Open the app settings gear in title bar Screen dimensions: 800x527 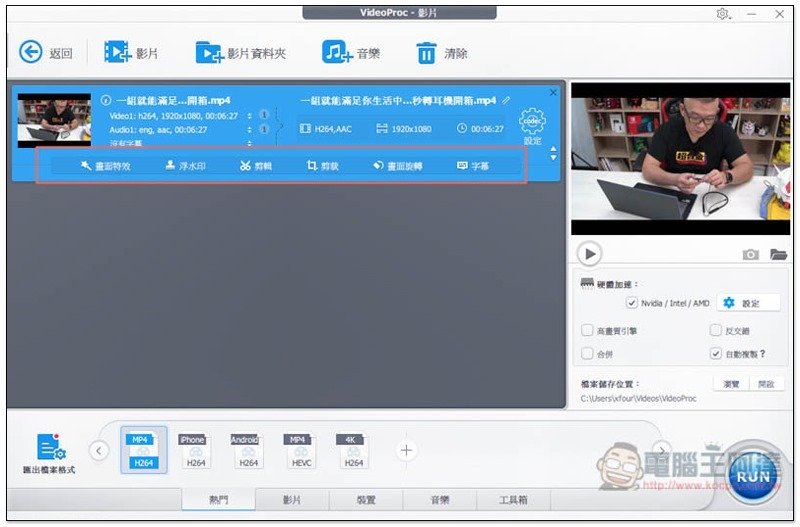tap(723, 14)
